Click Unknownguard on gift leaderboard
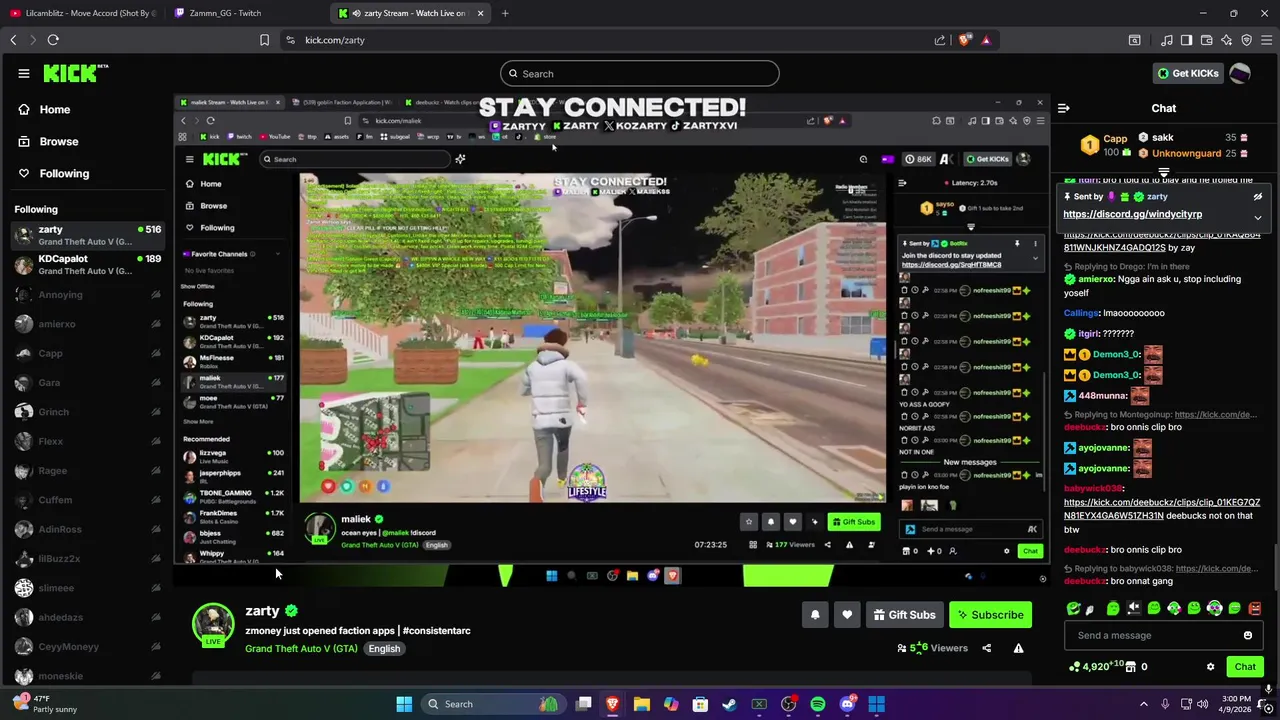Image resolution: width=1280 pixels, height=720 pixels. [1186, 154]
